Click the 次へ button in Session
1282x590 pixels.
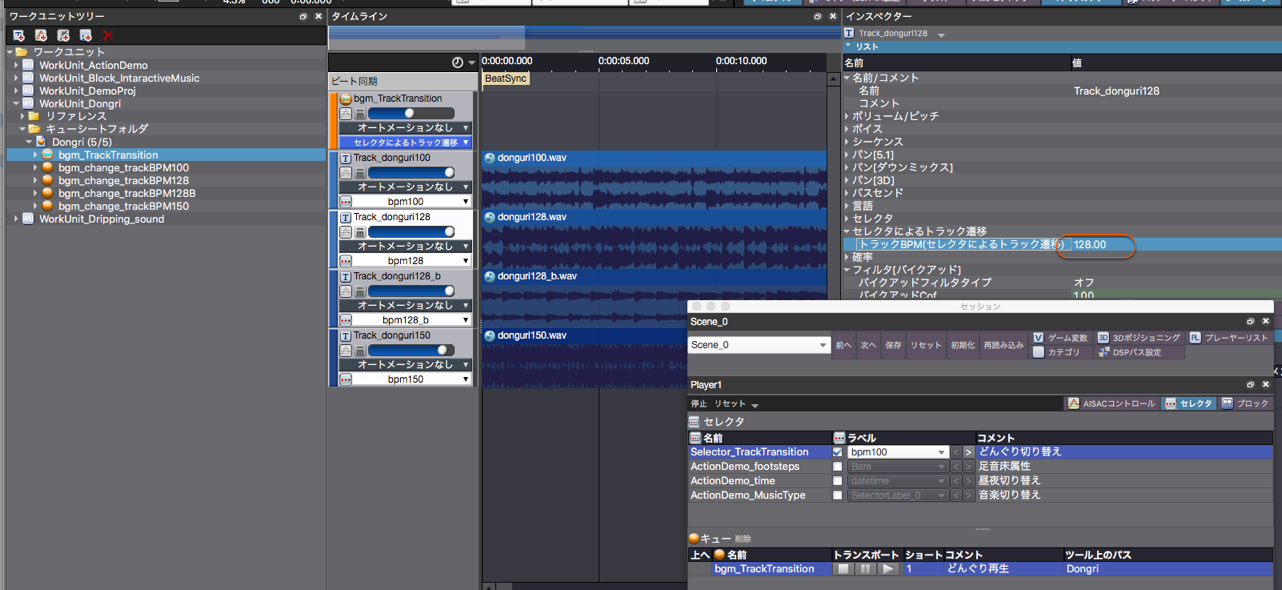(868, 345)
